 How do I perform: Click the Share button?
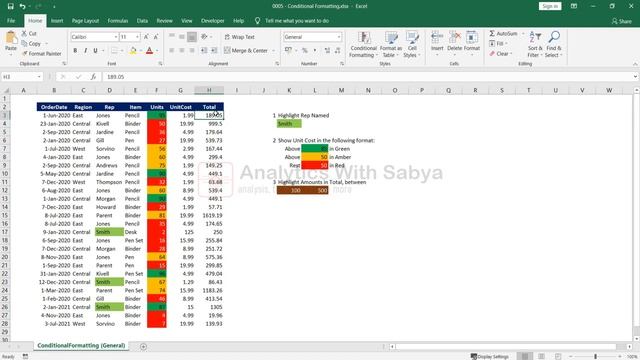coord(622,21)
